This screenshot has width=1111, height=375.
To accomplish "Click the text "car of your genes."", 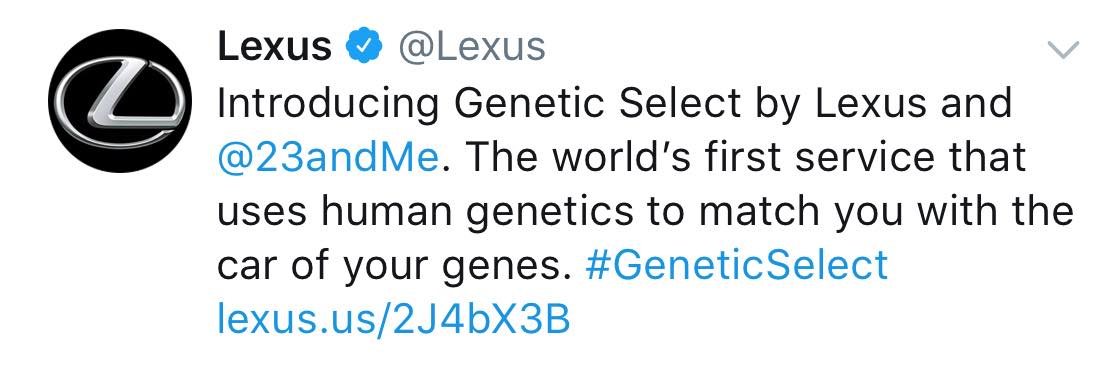I will pos(394,267).
